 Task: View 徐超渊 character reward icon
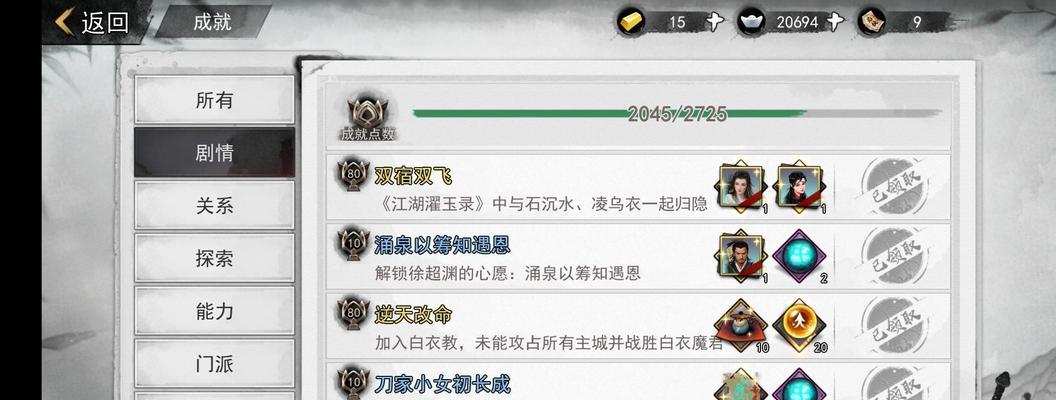[x=741, y=256]
